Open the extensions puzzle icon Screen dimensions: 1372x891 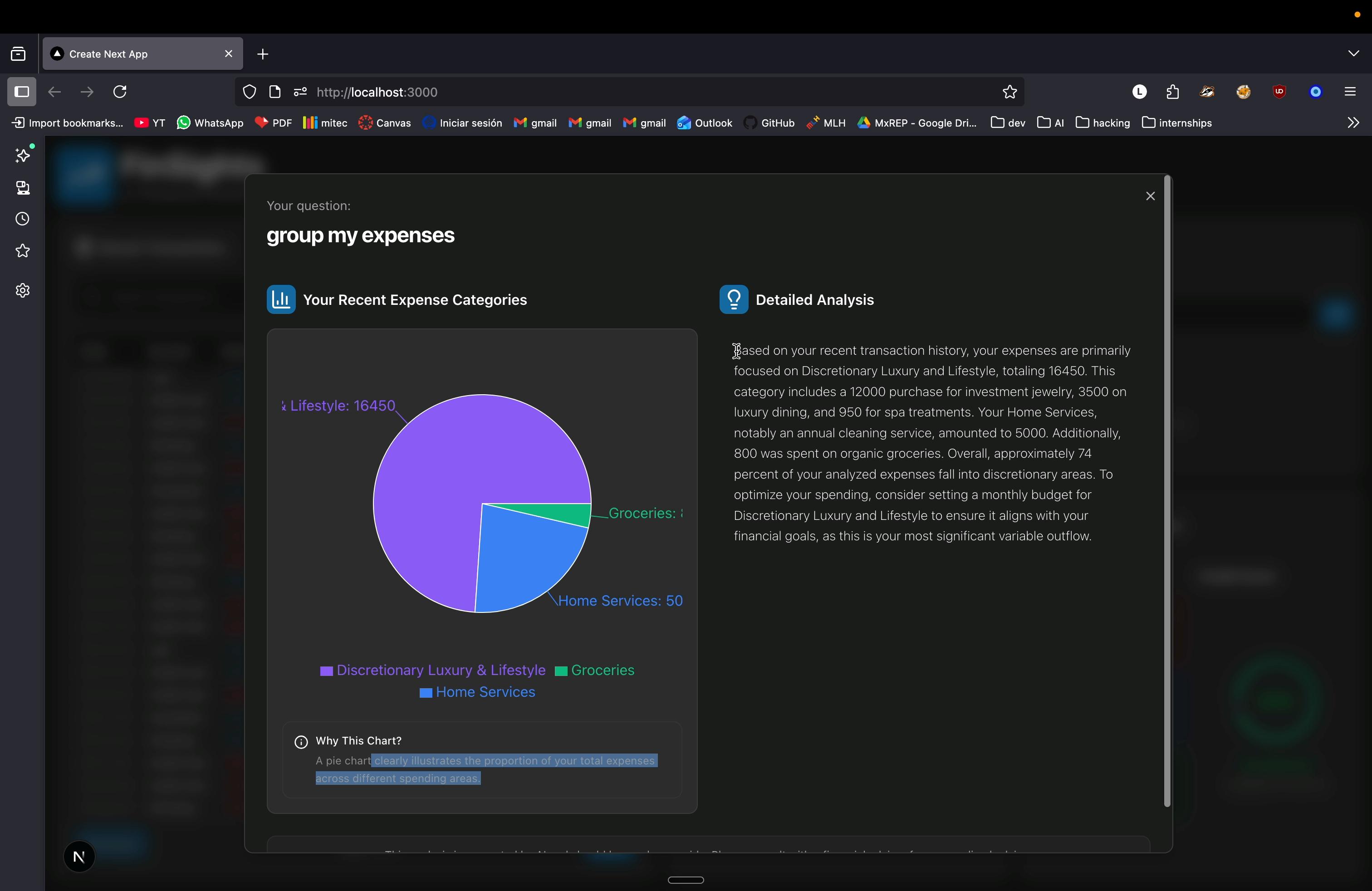coord(1172,92)
